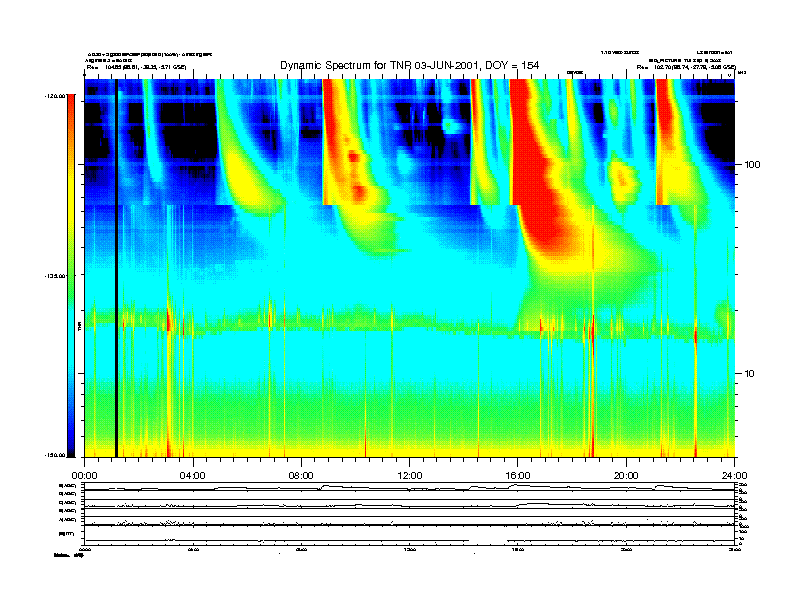Click the black vertical data gap line

(x=116, y=268)
